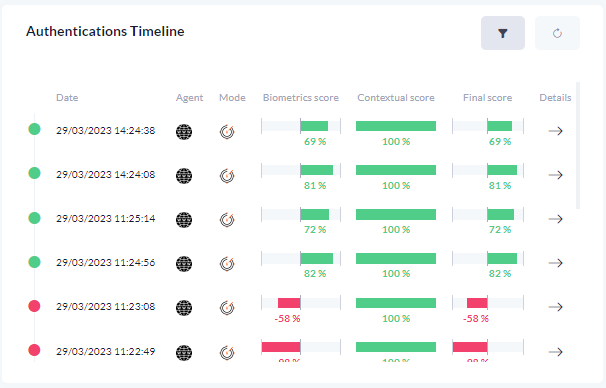Open details arrow for 11:23:08 entry

555,307
